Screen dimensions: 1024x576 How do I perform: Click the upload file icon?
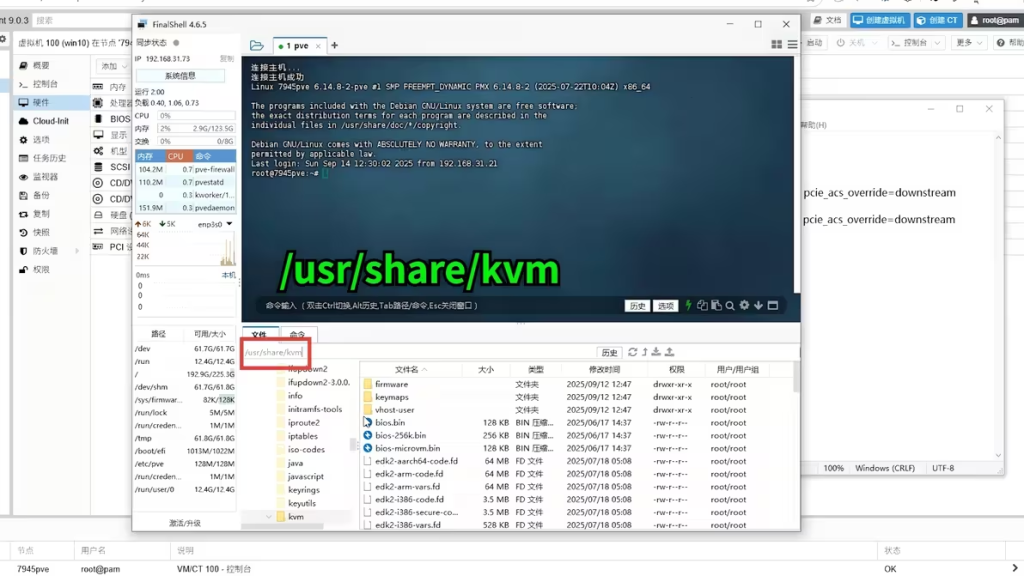point(669,352)
